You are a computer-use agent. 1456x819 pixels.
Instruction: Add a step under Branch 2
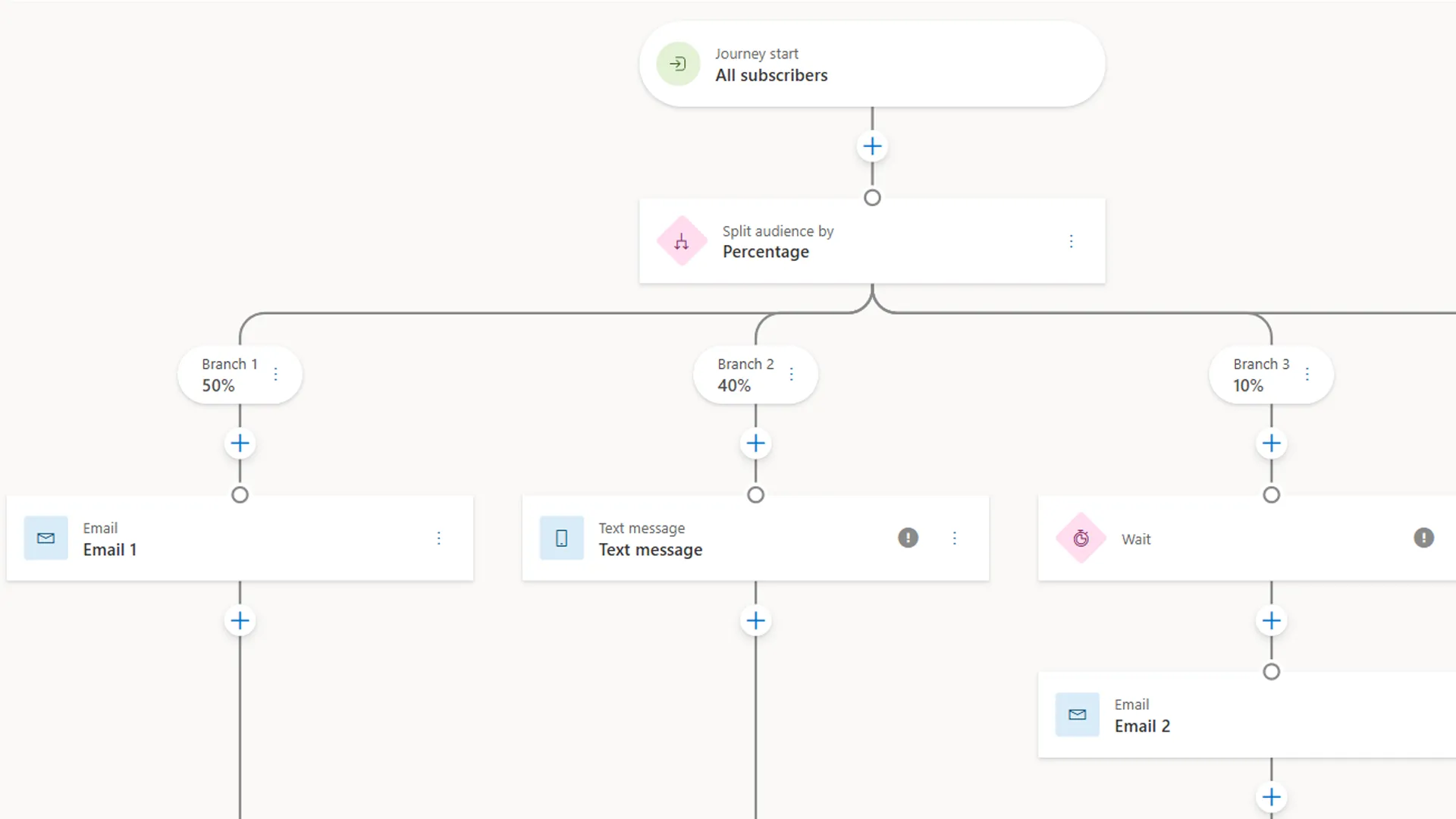[x=755, y=444]
